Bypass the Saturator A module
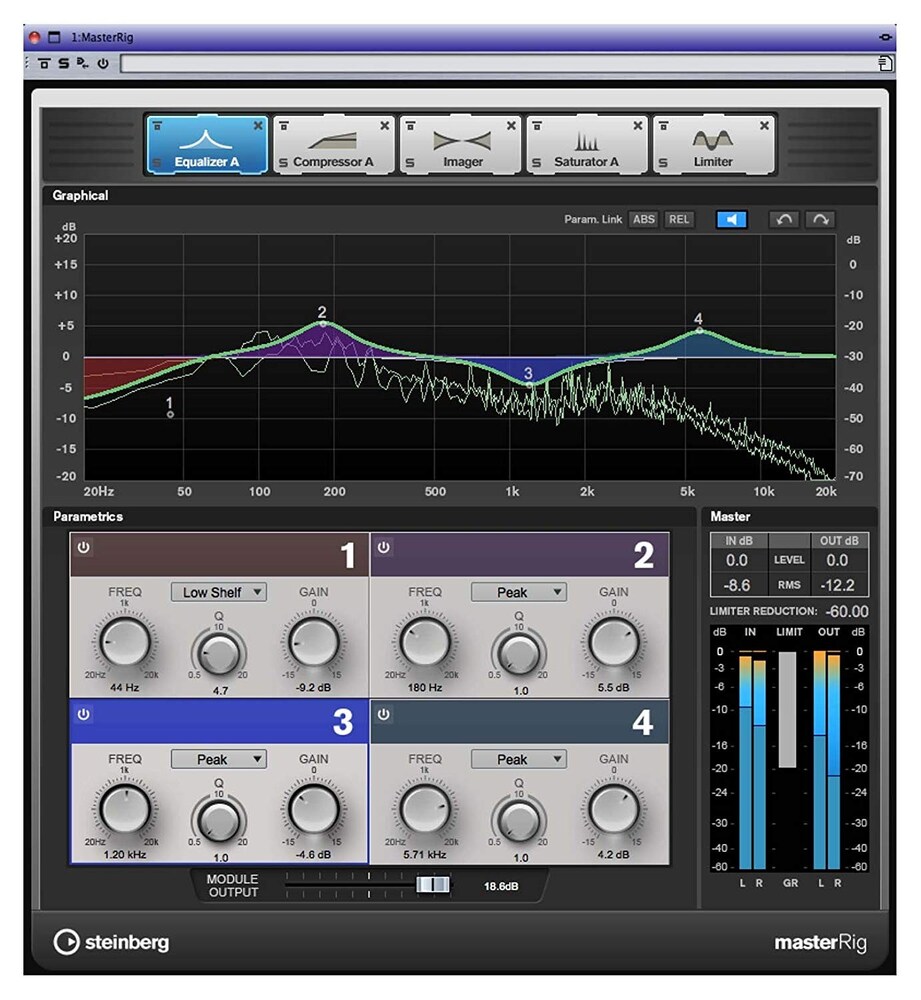Image resolution: width=921 pixels, height=1000 pixels. (537, 126)
